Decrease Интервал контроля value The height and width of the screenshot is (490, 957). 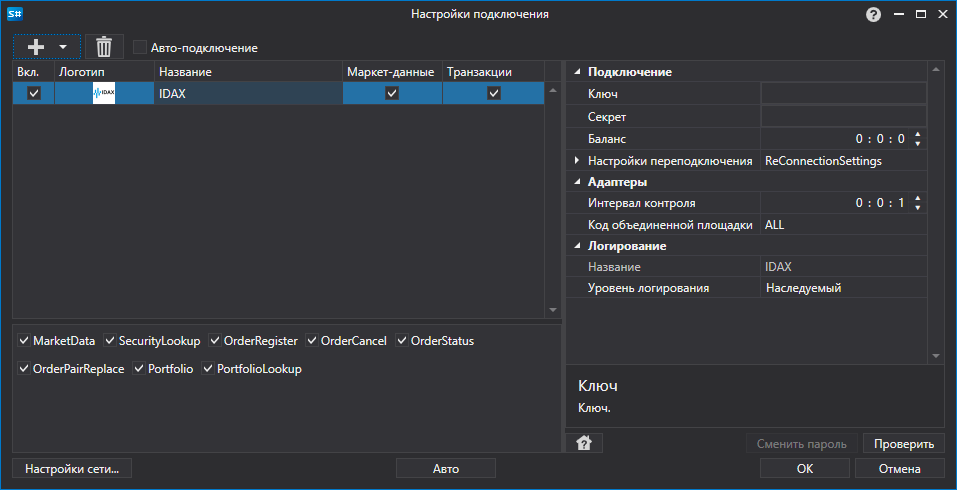pyautogui.click(x=917, y=208)
